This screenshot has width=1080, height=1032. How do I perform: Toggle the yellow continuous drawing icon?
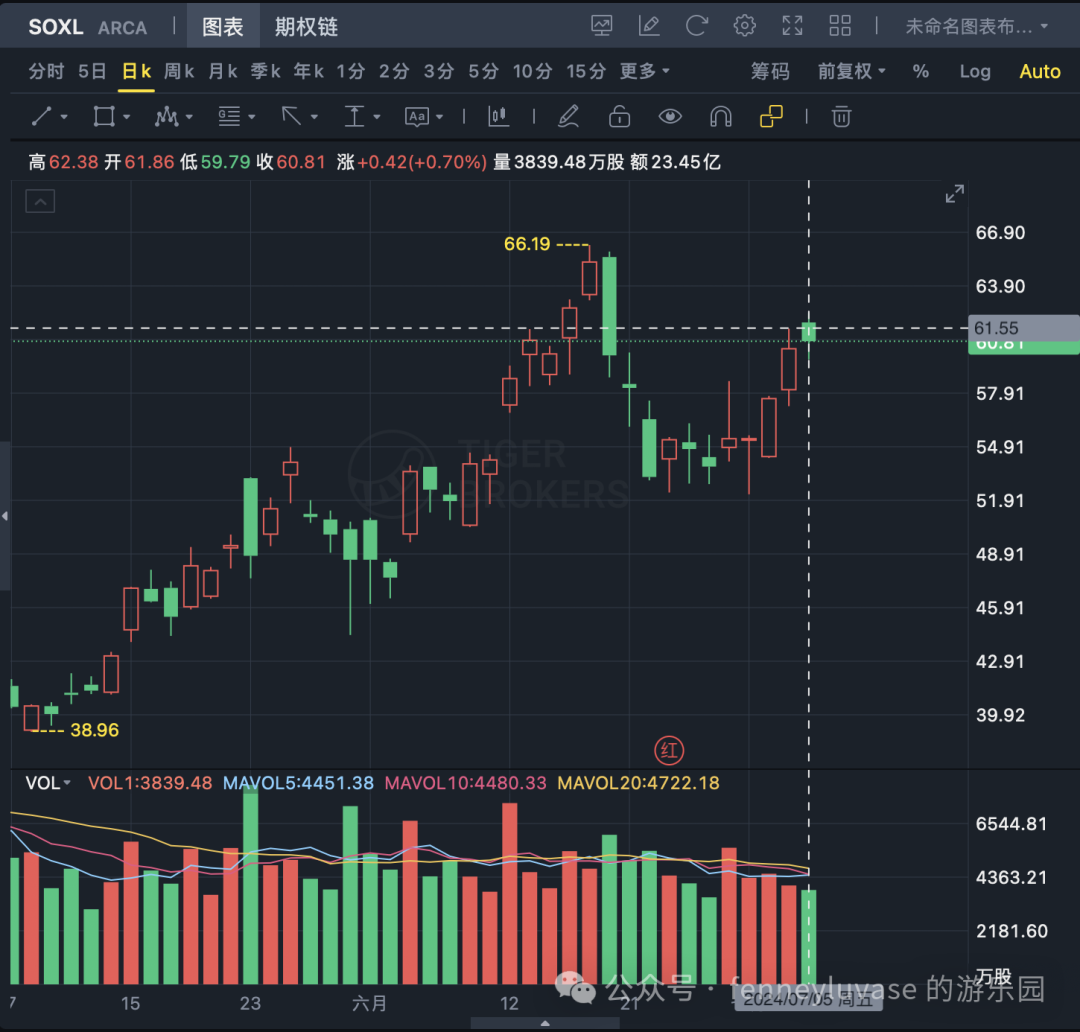[771, 116]
